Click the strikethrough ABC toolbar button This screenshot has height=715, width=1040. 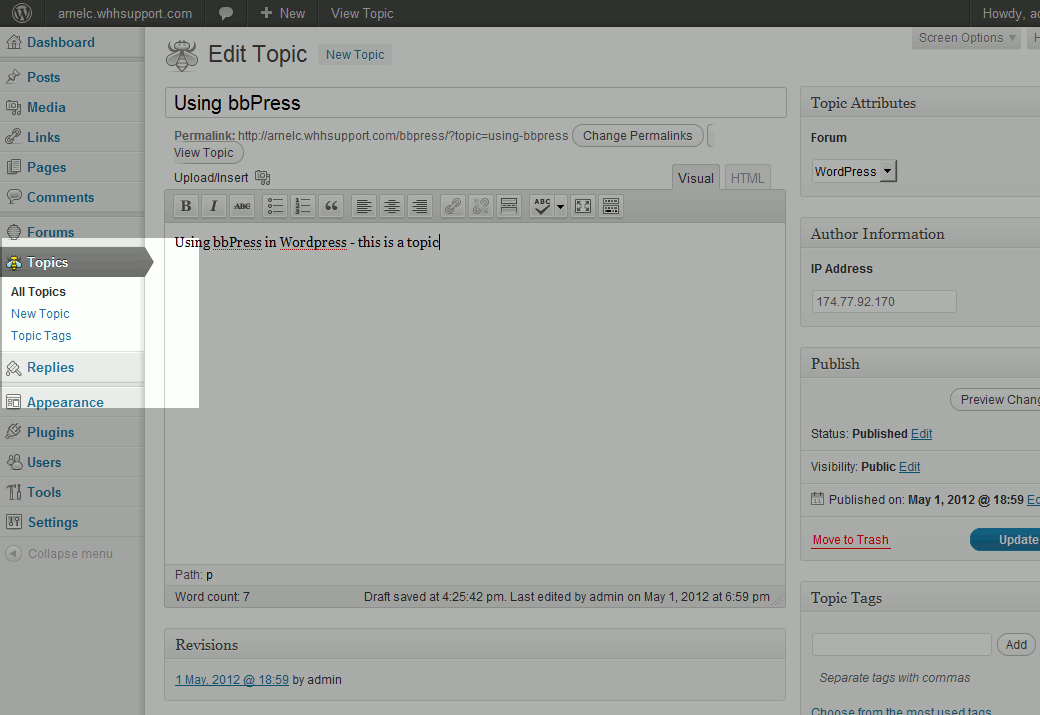pyautogui.click(x=242, y=206)
